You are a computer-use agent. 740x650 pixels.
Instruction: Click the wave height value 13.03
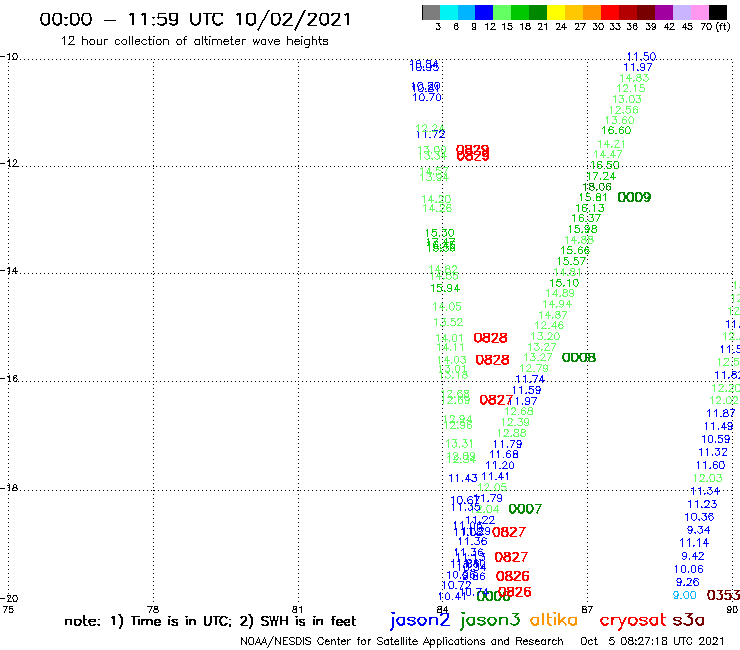click(x=627, y=99)
